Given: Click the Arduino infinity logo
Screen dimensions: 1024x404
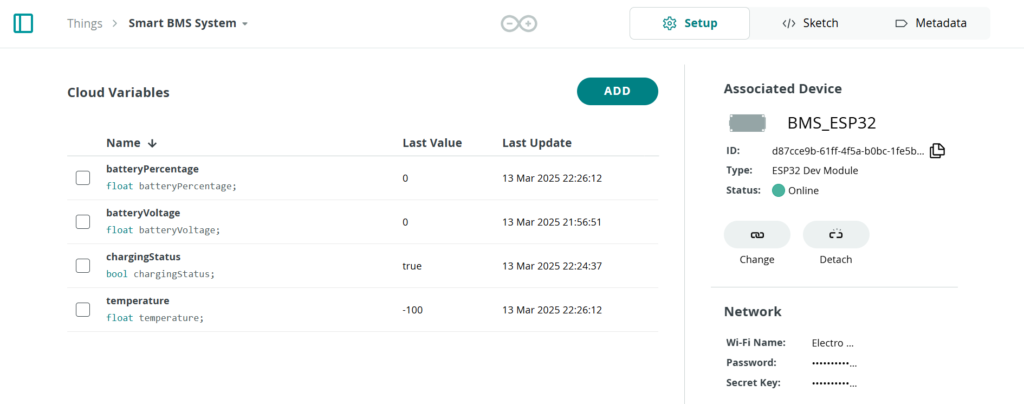Looking at the screenshot, I should [x=519, y=23].
